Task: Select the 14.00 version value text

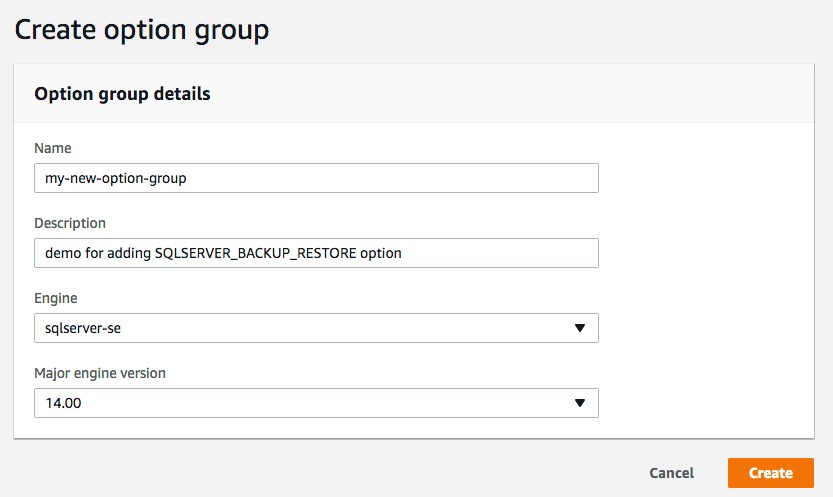Action: (x=63, y=403)
